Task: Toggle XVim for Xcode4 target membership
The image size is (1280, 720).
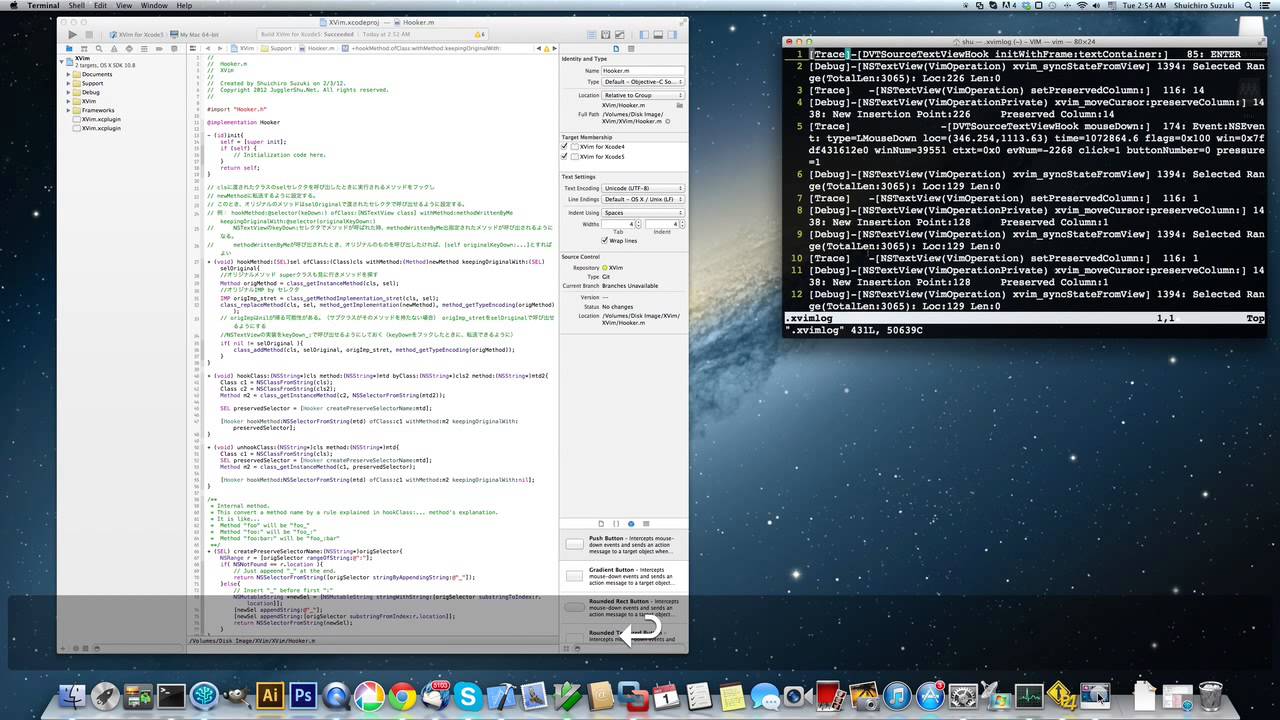Action: (x=564, y=146)
